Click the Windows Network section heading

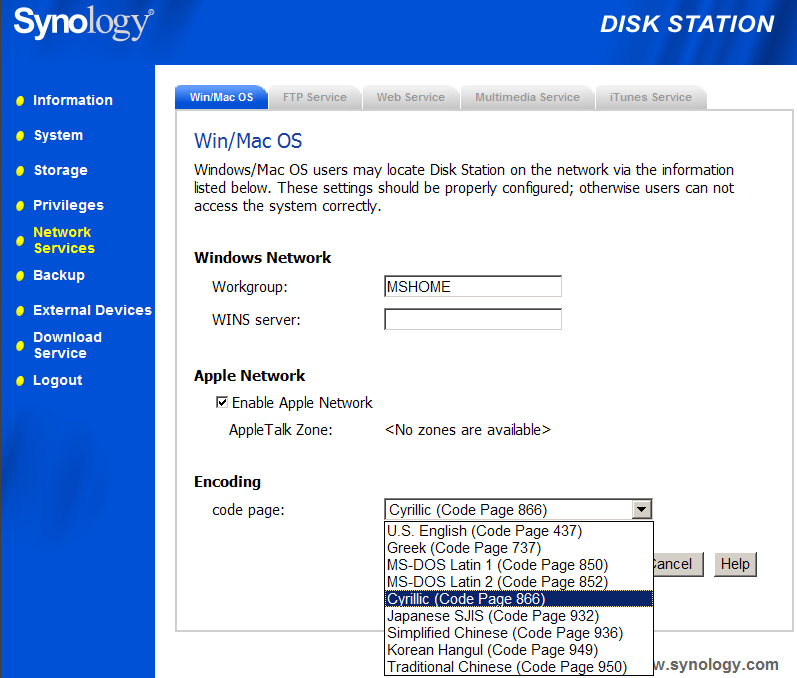coord(262,258)
